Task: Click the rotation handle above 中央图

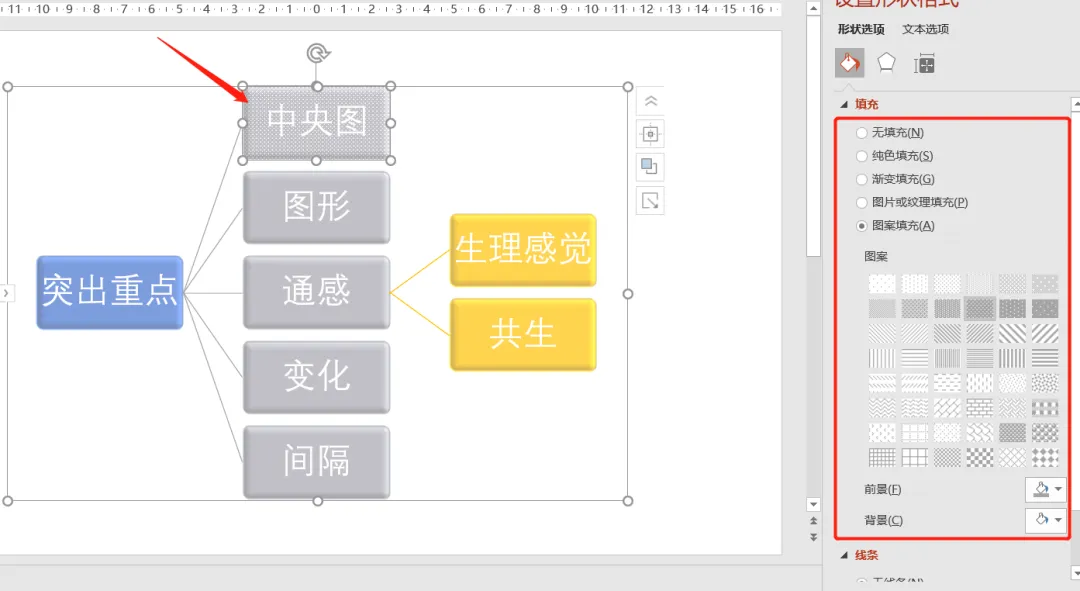Action: click(318, 53)
